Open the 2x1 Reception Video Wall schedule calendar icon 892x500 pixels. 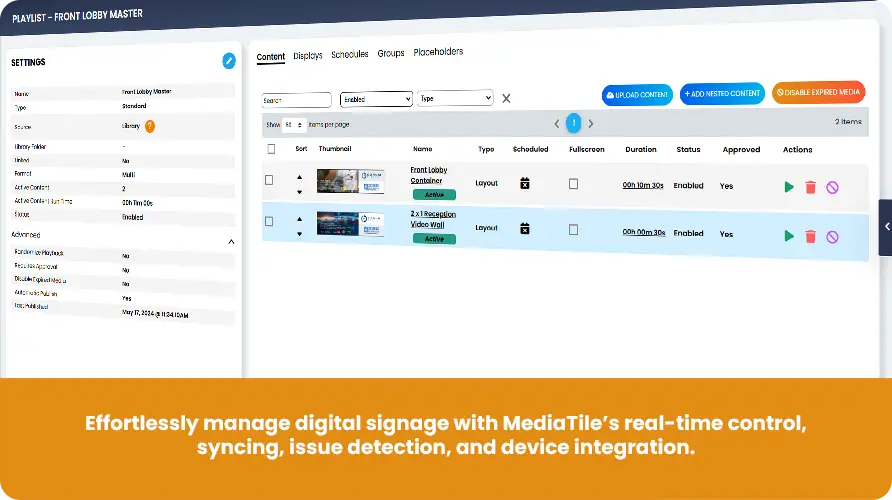[x=525, y=228]
